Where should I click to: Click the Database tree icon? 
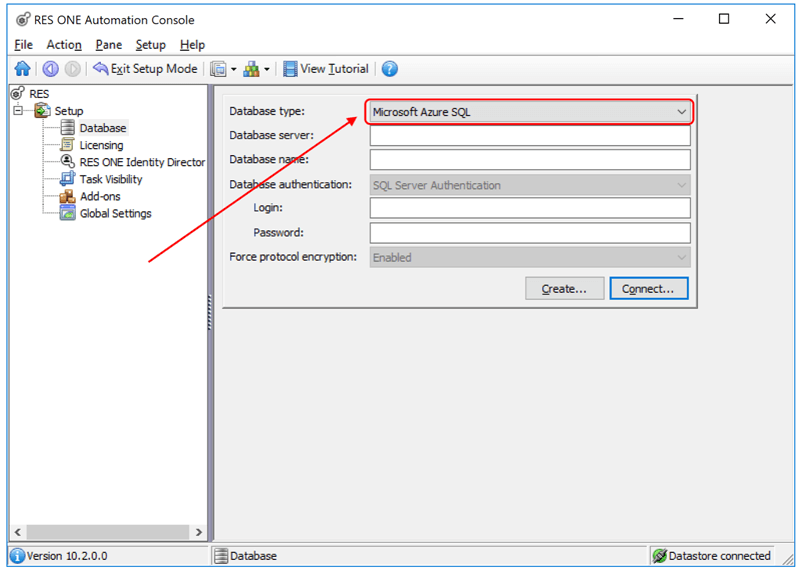pyautogui.click(x=67, y=128)
